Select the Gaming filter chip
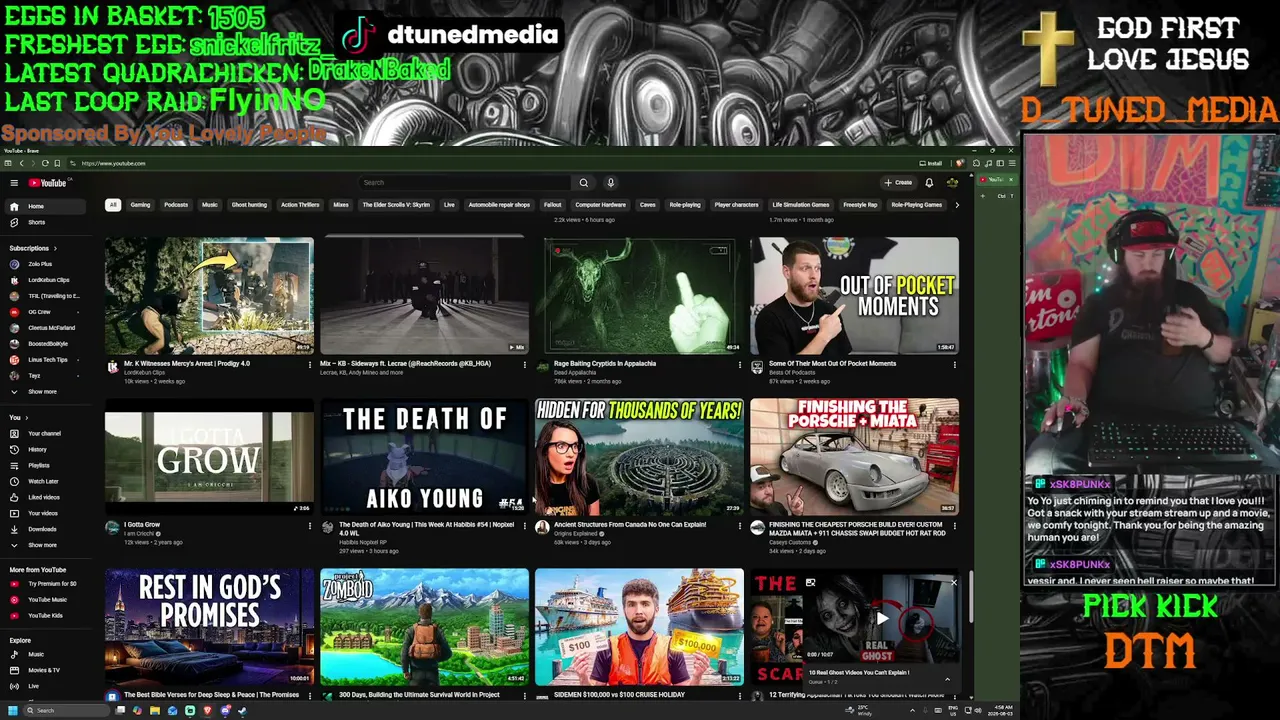1280x720 pixels. [140, 205]
